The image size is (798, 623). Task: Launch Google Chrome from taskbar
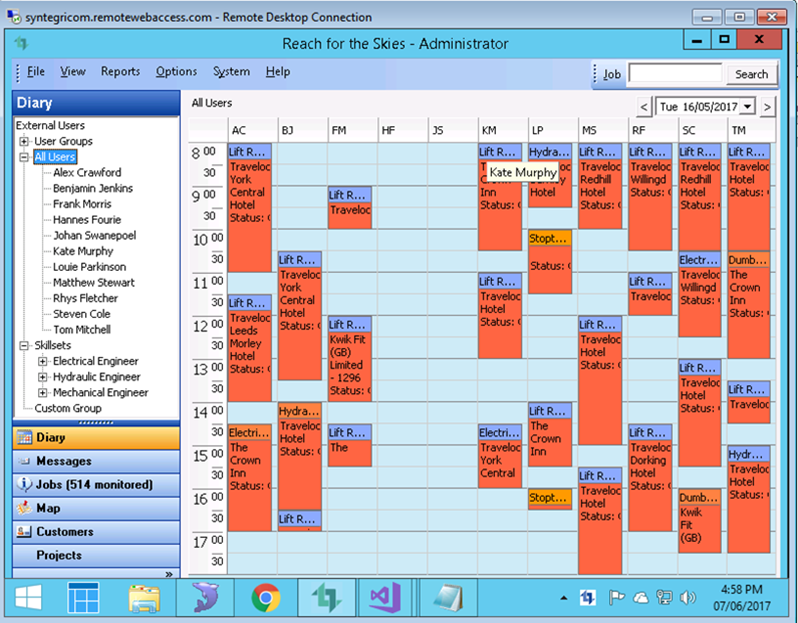tap(266, 598)
